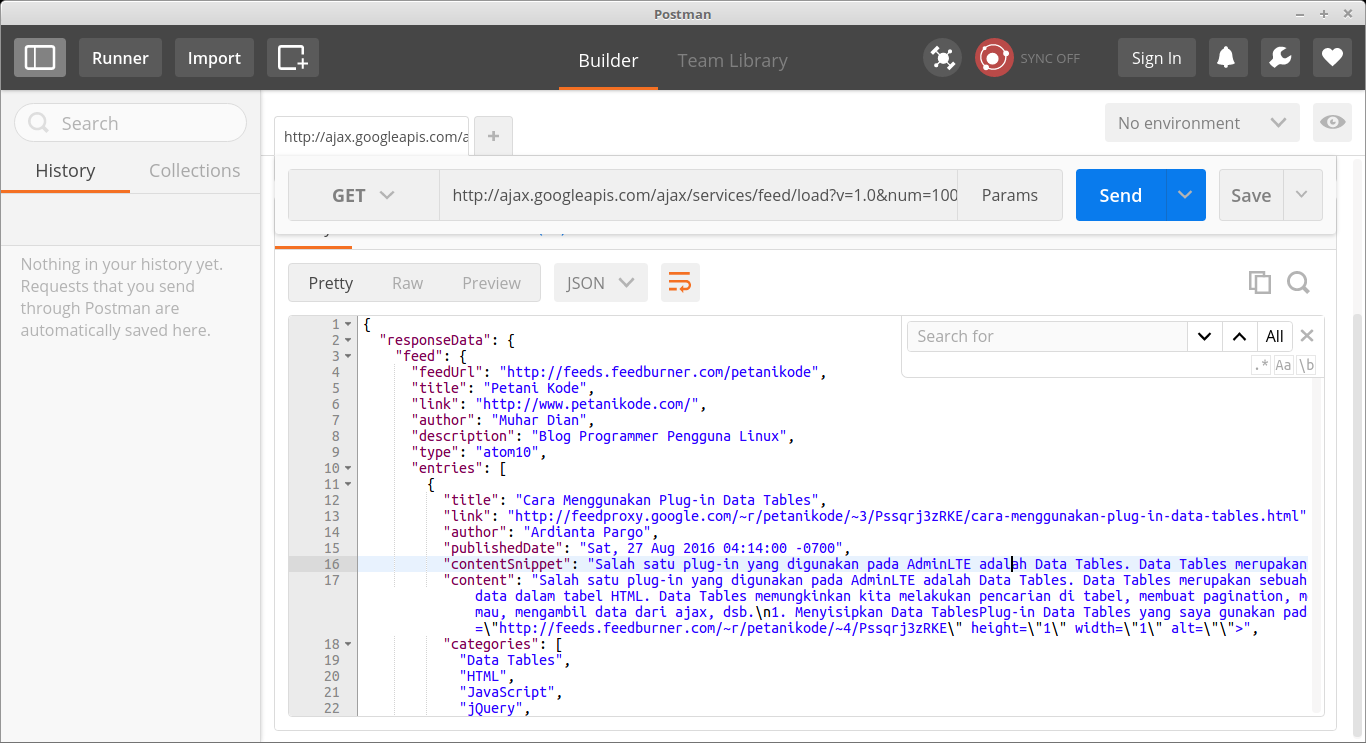This screenshot has height=743, width=1366.
Task: Open the Params editor
Action: [x=1010, y=195]
